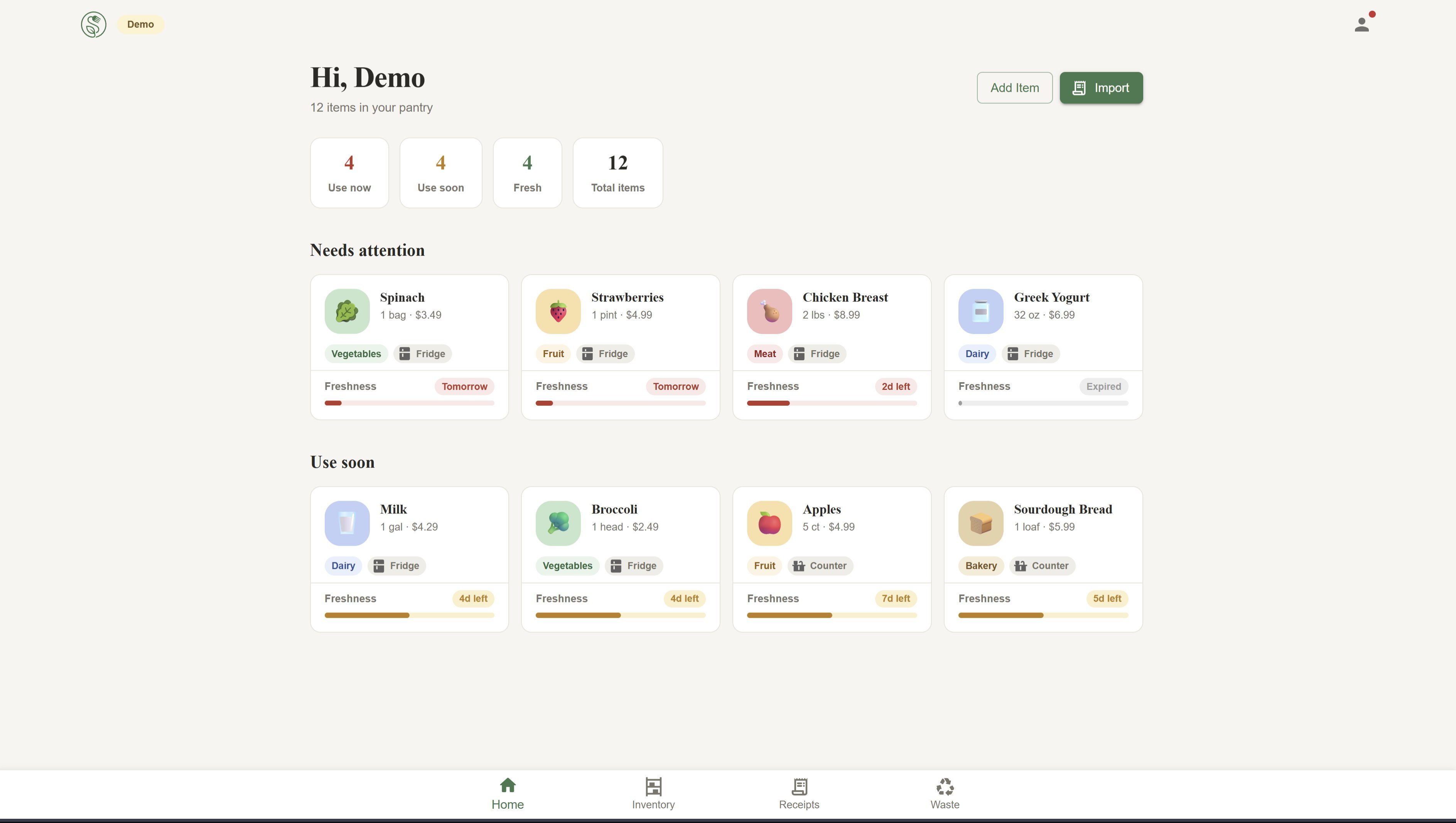The height and width of the screenshot is (823, 1456).
Task: Click the 4d left badge on Broccoli
Action: pyautogui.click(x=685, y=599)
